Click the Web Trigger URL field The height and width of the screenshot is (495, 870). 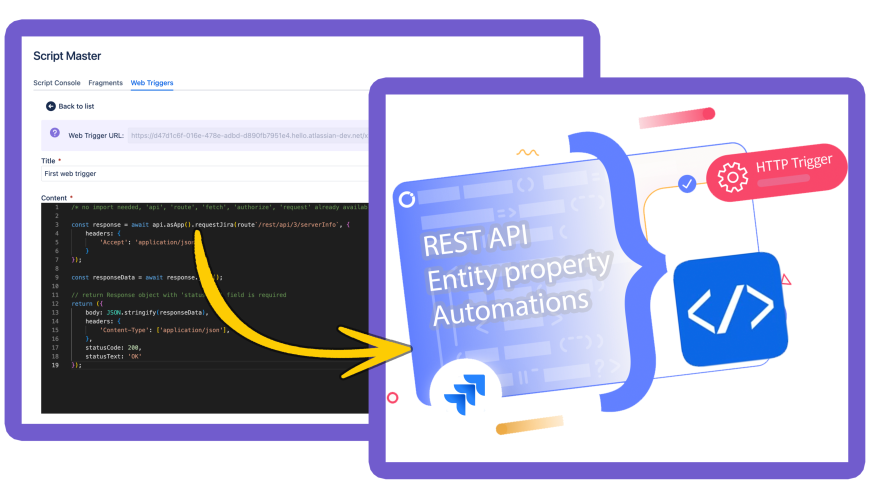point(248,135)
